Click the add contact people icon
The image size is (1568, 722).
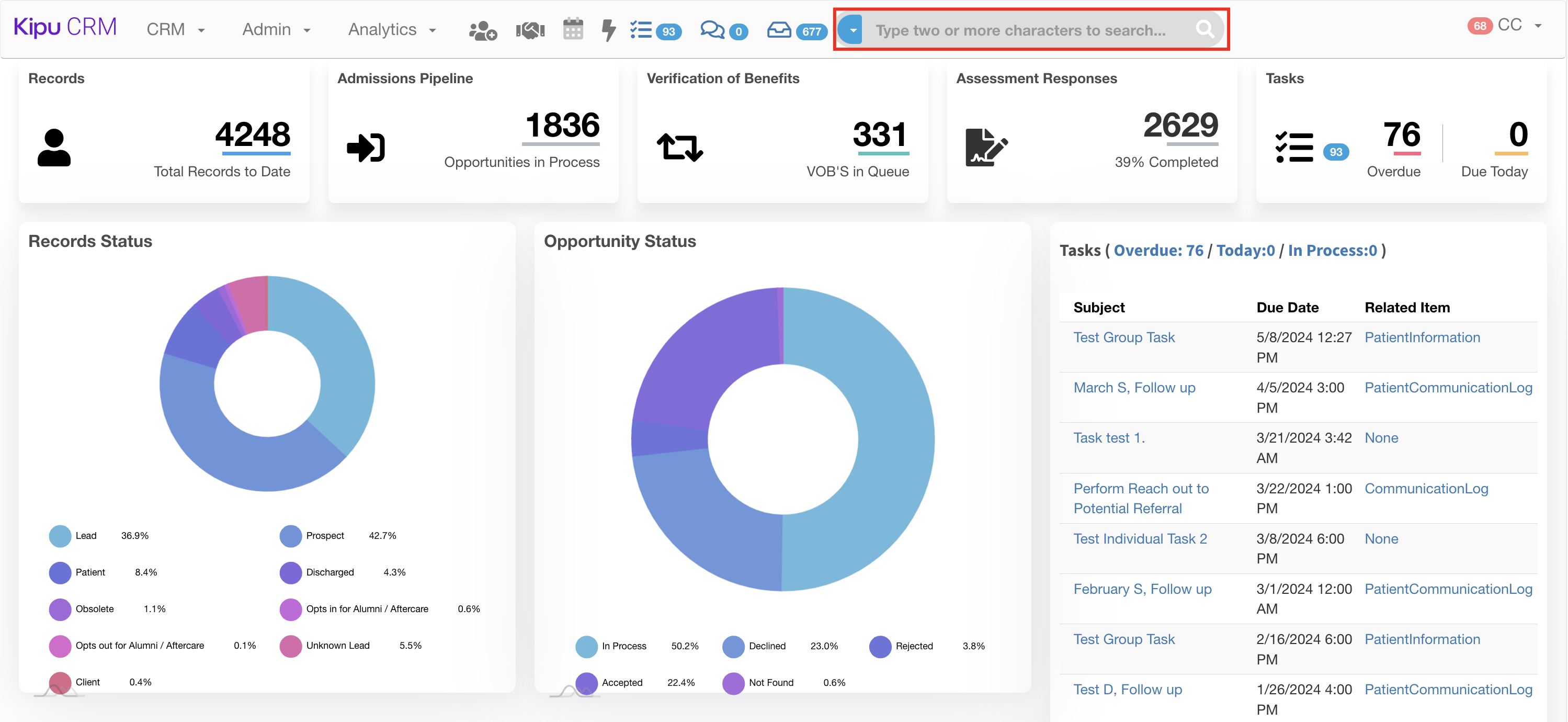[x=483, y=30]
